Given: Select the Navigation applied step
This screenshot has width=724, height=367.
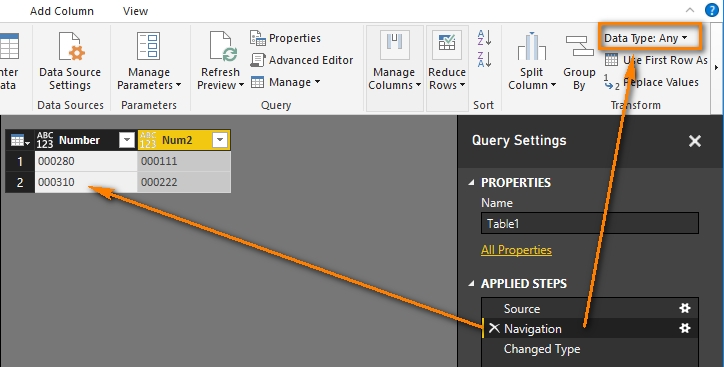Looking at the screenshot, I should [590, 329].
